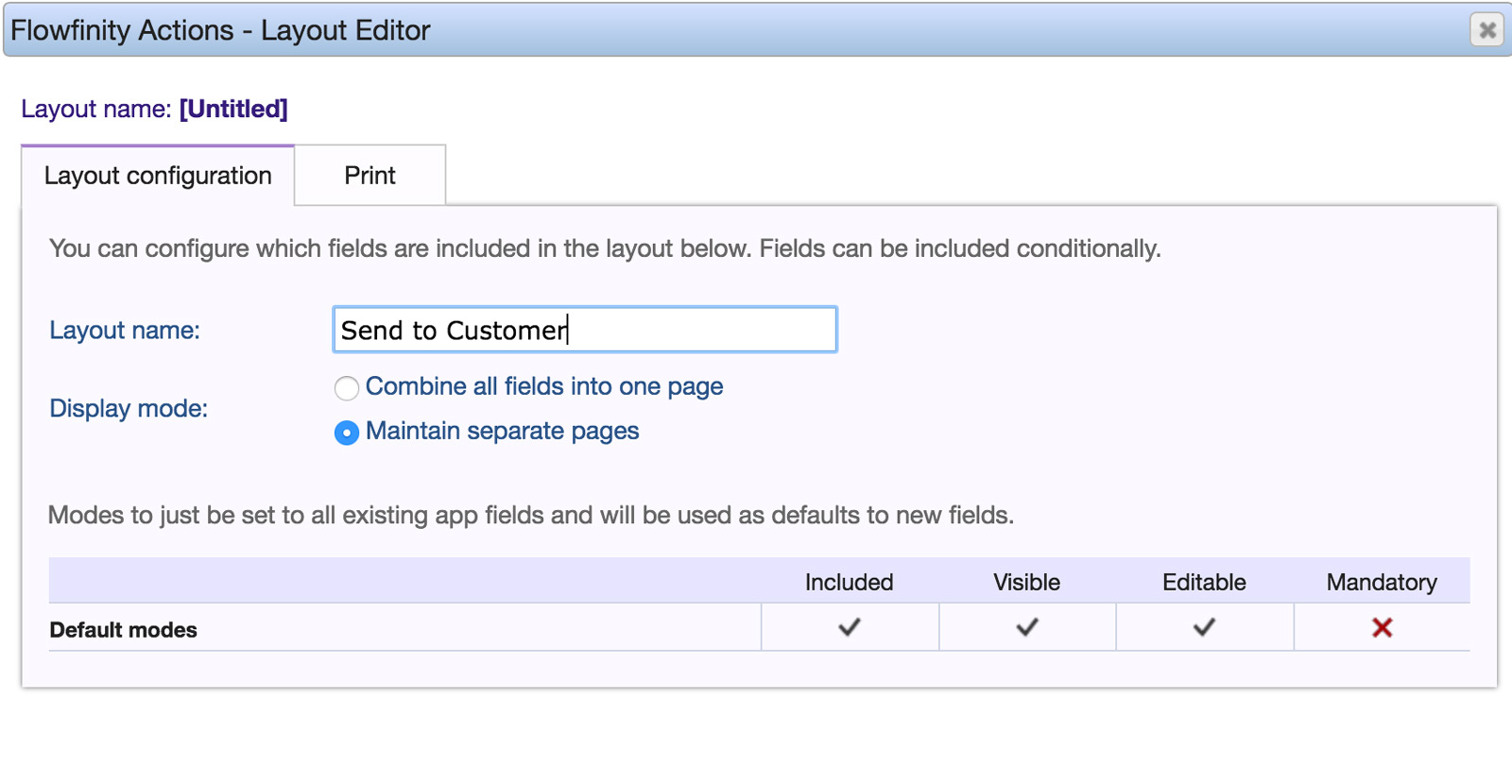Click the "Display mode:" label
Screen dimensions: 1512x784
point(129,408)
